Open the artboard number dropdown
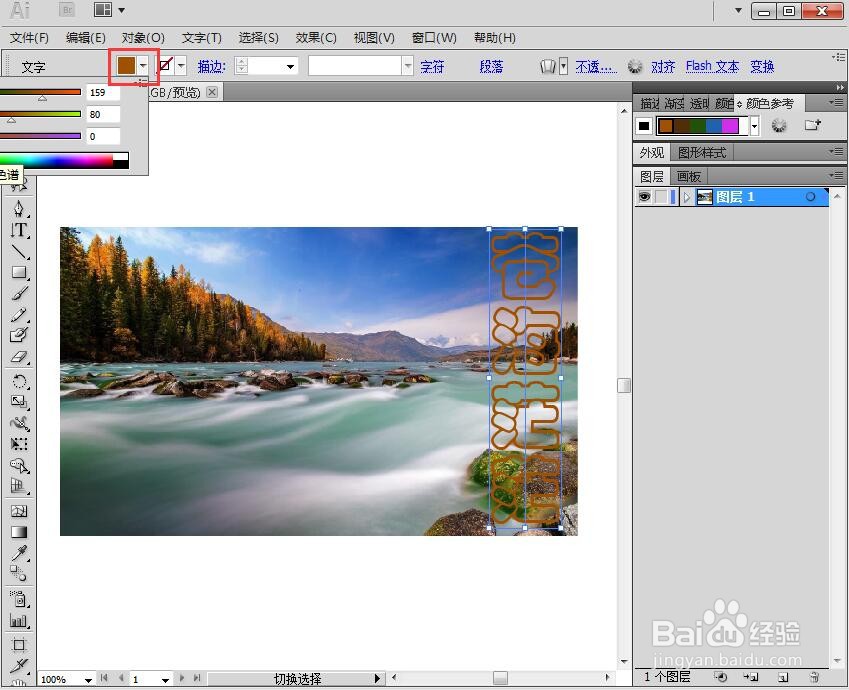Image resolution: width=849 pixels, height=690 pixels. pyautogui.click(x=165, y=679)
